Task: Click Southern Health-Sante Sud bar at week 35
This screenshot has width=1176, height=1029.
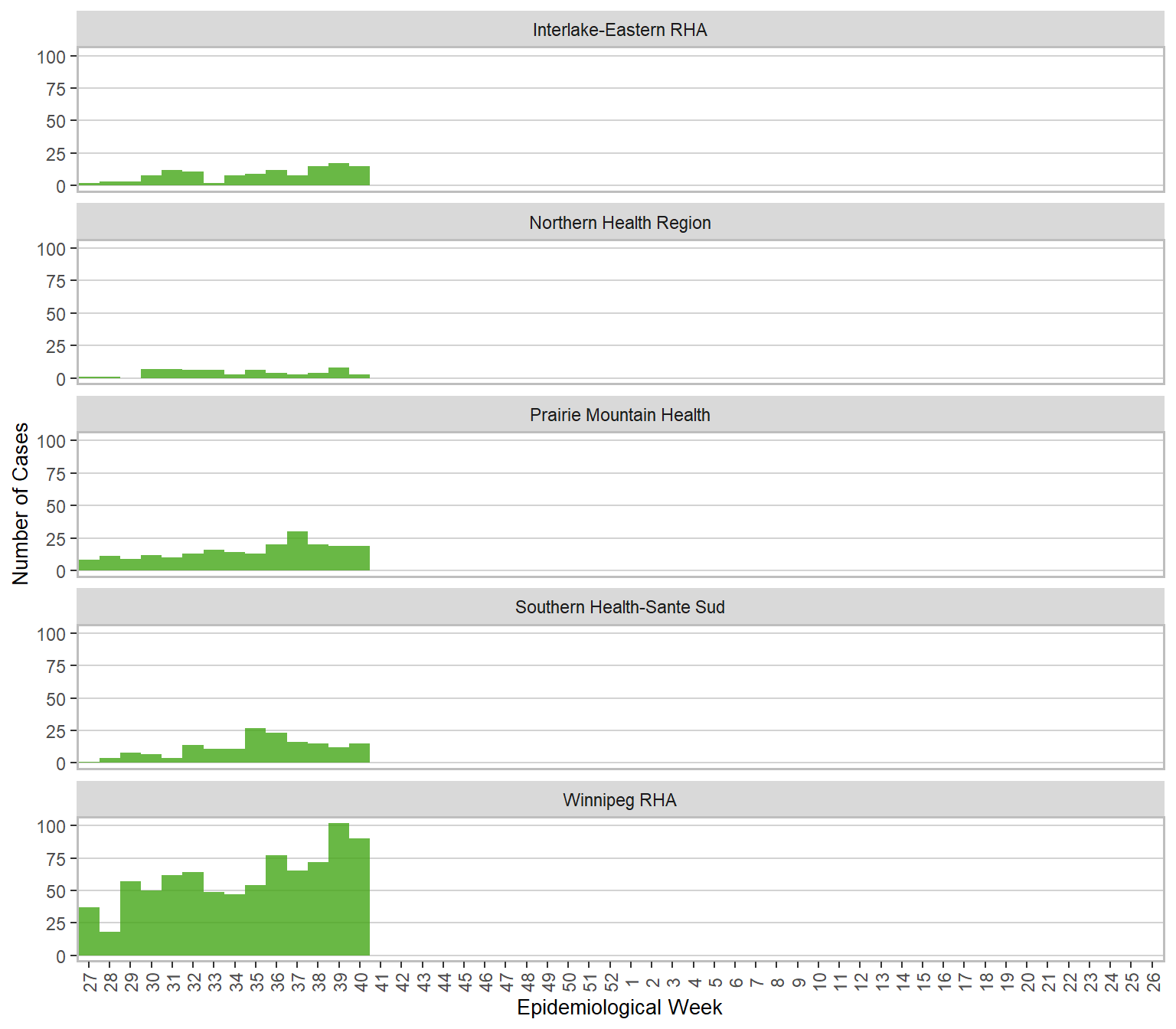Action: pyautogui.click(x=255, y=746)
